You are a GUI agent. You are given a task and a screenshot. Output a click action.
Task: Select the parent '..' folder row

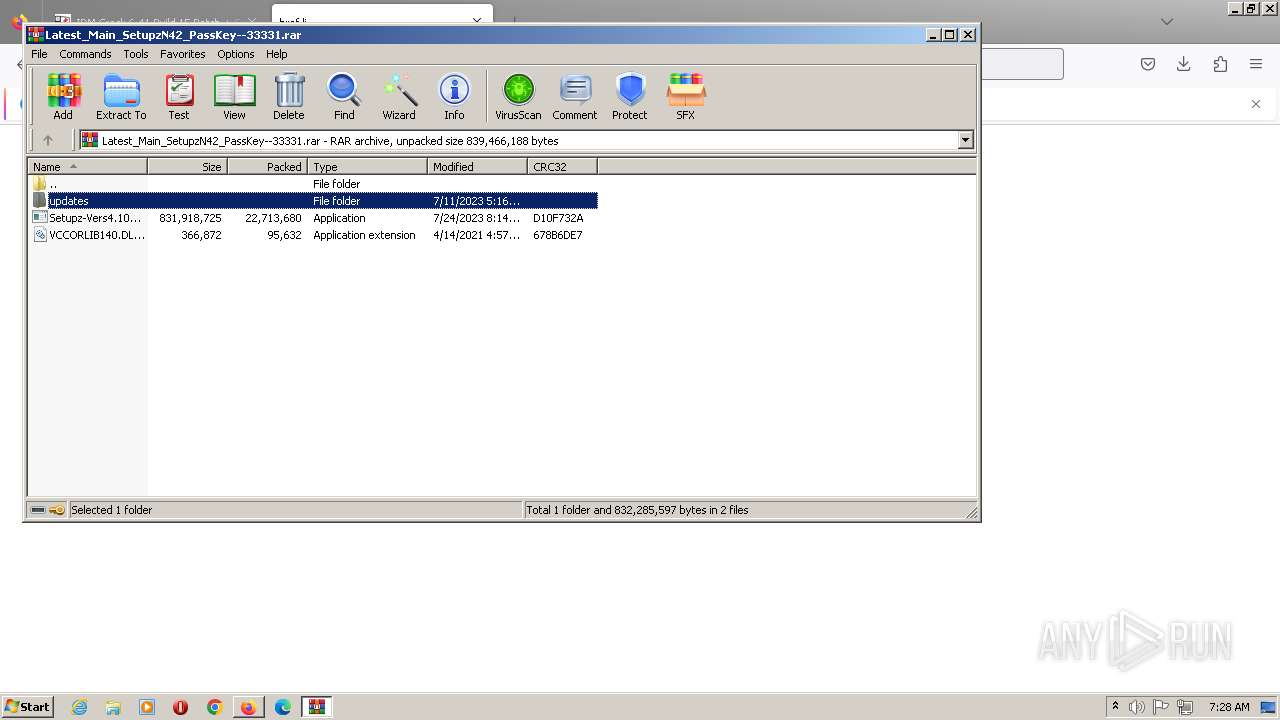click(313, 184)
